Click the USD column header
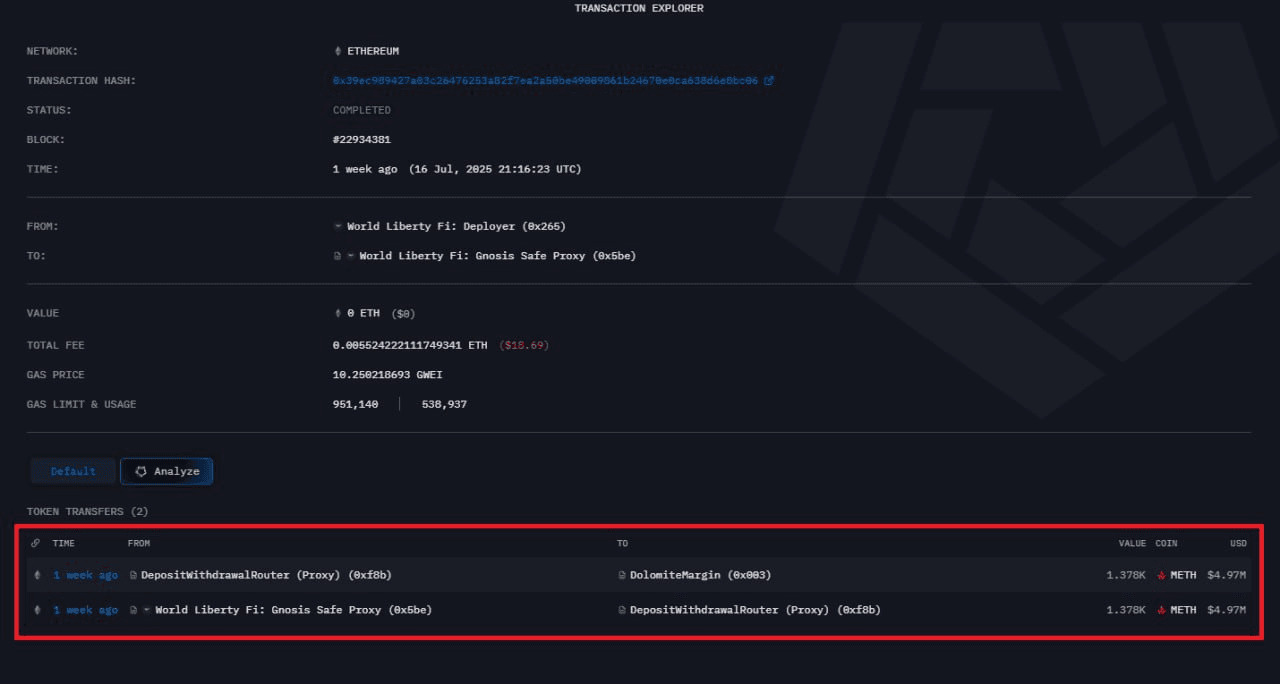Viewport: 1280px width, 684px height. pos(1238,544)
